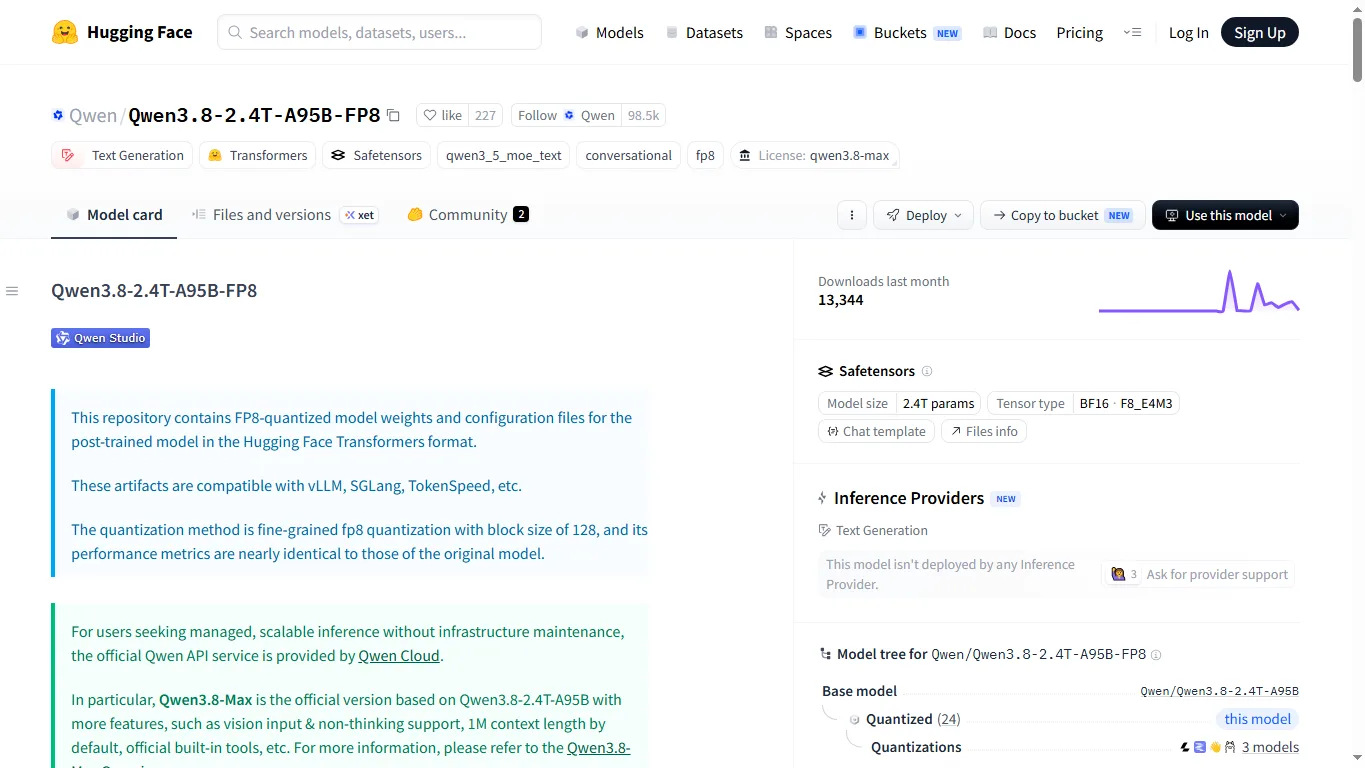Click the Sign Up button
The width and height of the screenshot is (1365, 768).
[1259, 33]
